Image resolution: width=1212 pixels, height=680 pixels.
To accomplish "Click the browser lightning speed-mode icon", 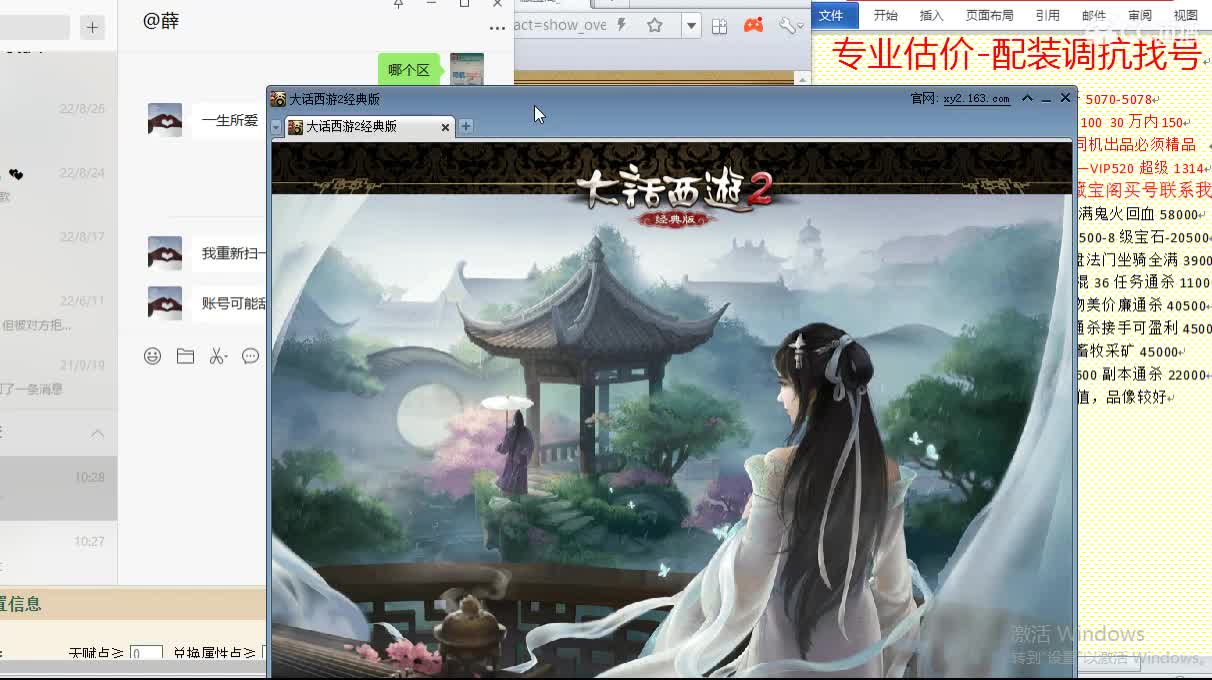I will coord(621,25).
